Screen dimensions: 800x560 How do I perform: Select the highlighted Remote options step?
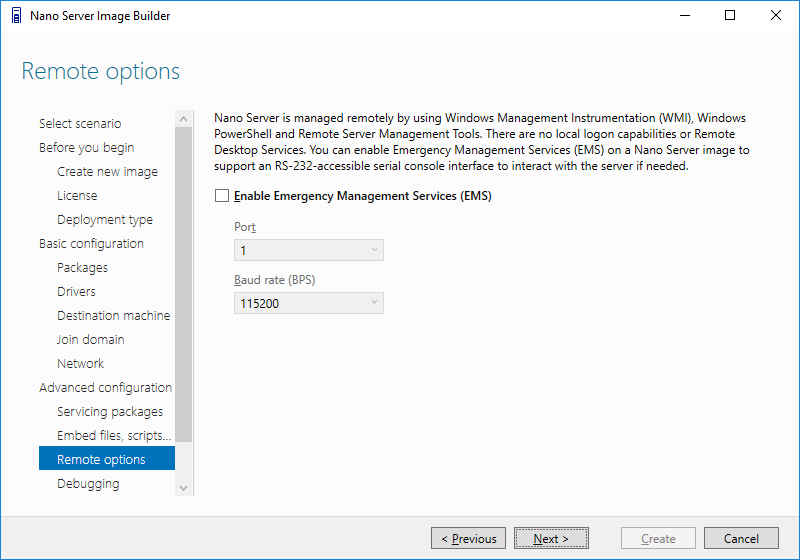(107, 458)
